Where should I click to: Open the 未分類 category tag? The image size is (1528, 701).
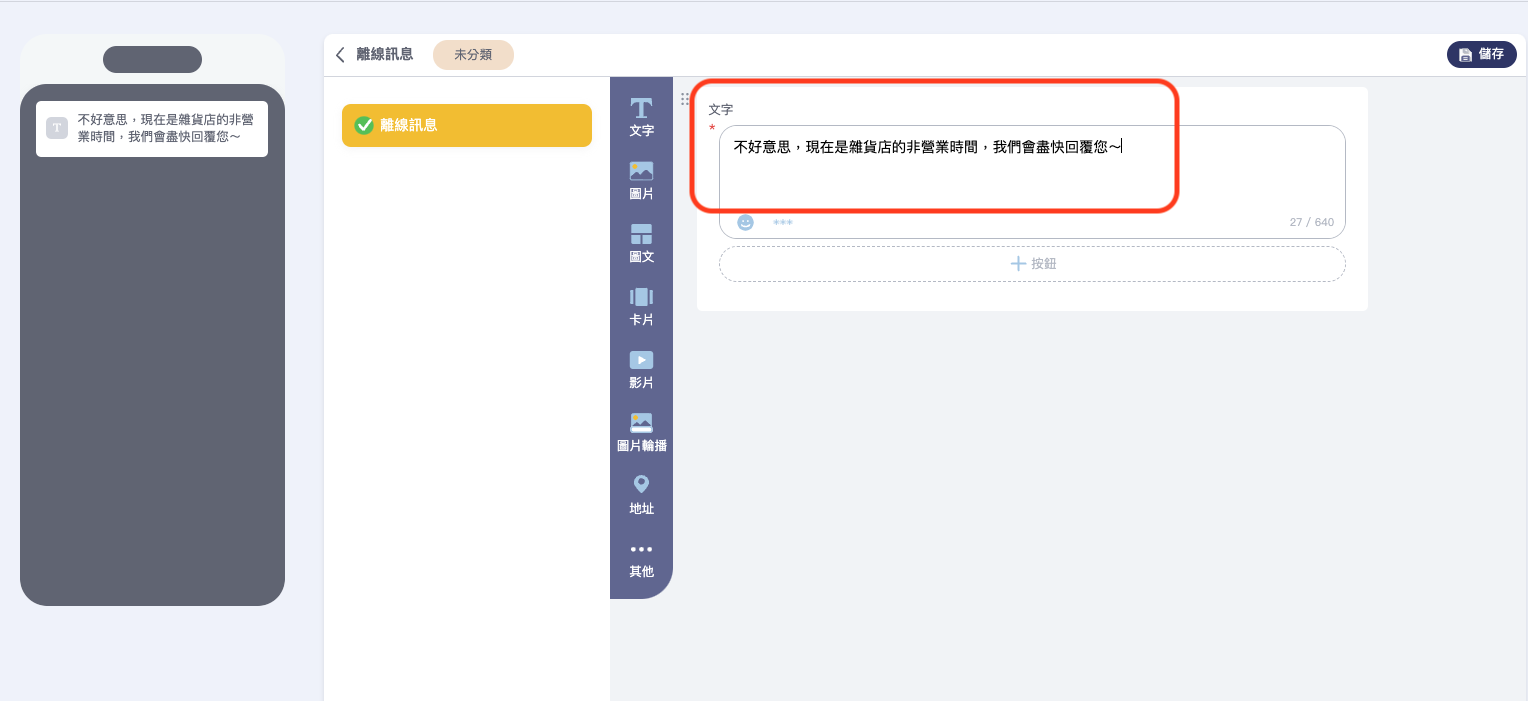473,55
